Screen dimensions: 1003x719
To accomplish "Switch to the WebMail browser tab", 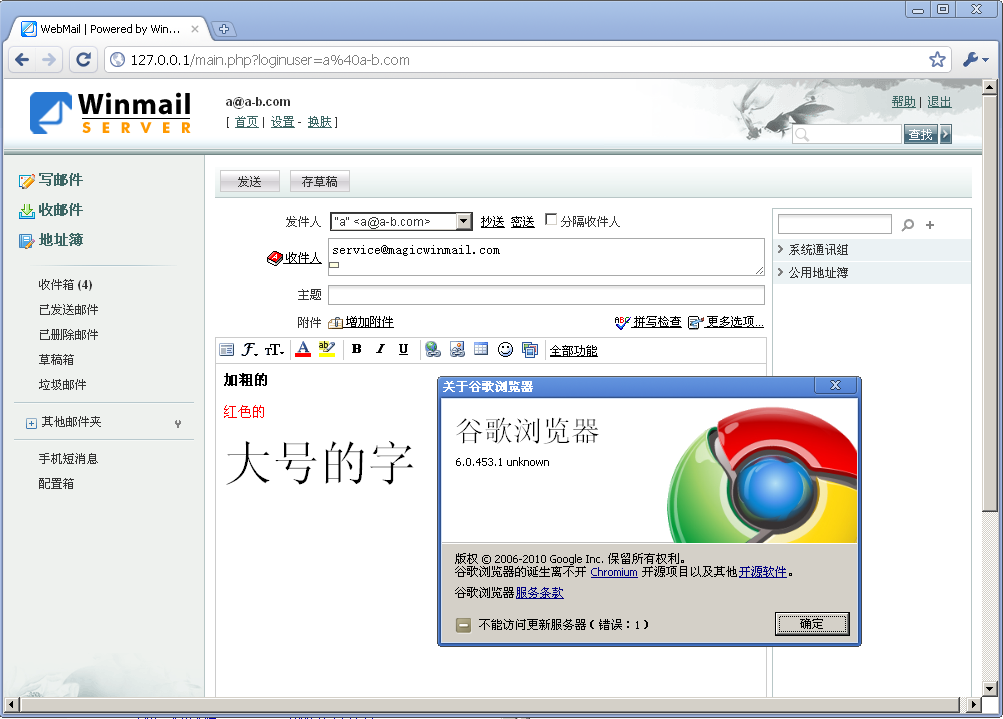I will tap(110, 29).
